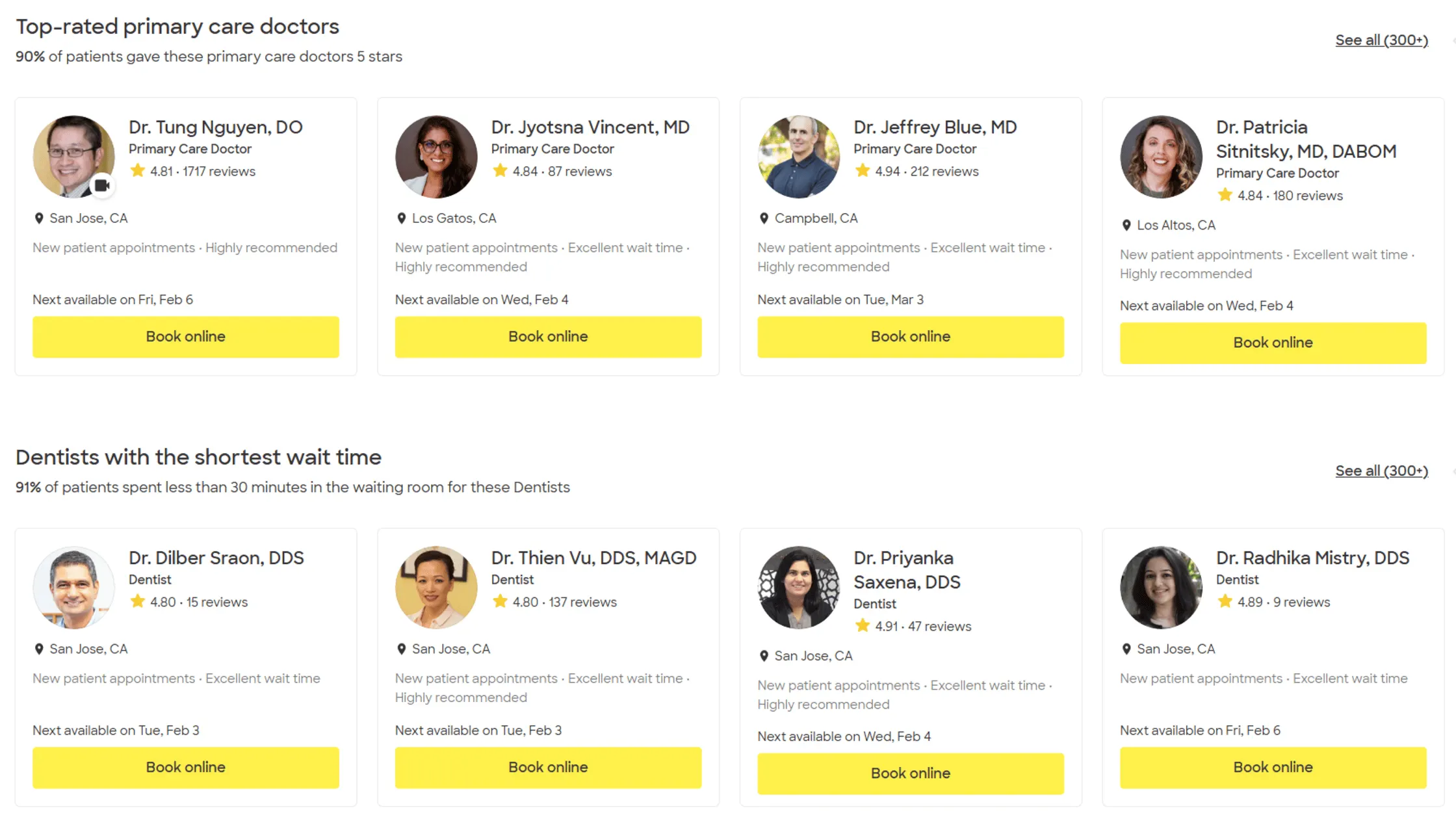Image resolution: width=1456 pixels, height=819 pixels.
Task: Book online with Dr. Tung Nguyen
Action: (186, 337)
